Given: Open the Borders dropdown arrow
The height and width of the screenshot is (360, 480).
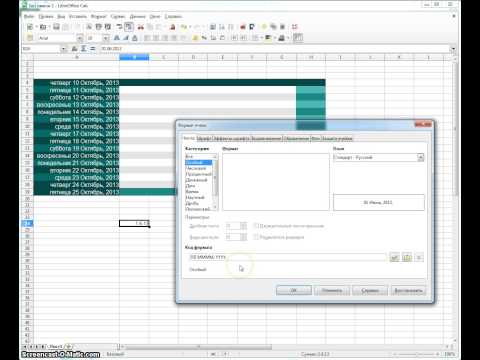Looking at the screenshot, I should pos(261,38).
